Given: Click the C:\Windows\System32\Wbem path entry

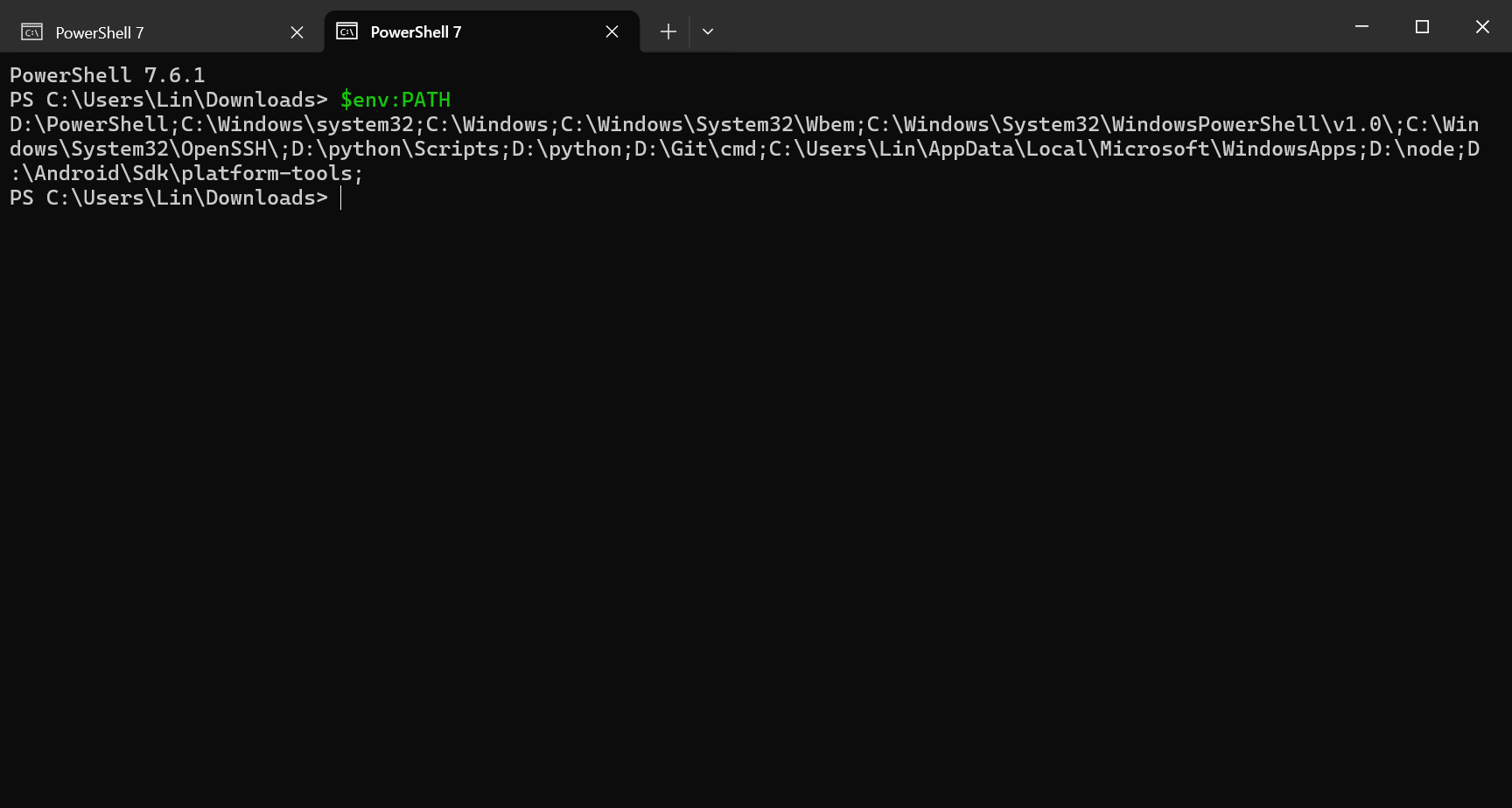Looking at the screenshot, I should coord(707,124).
